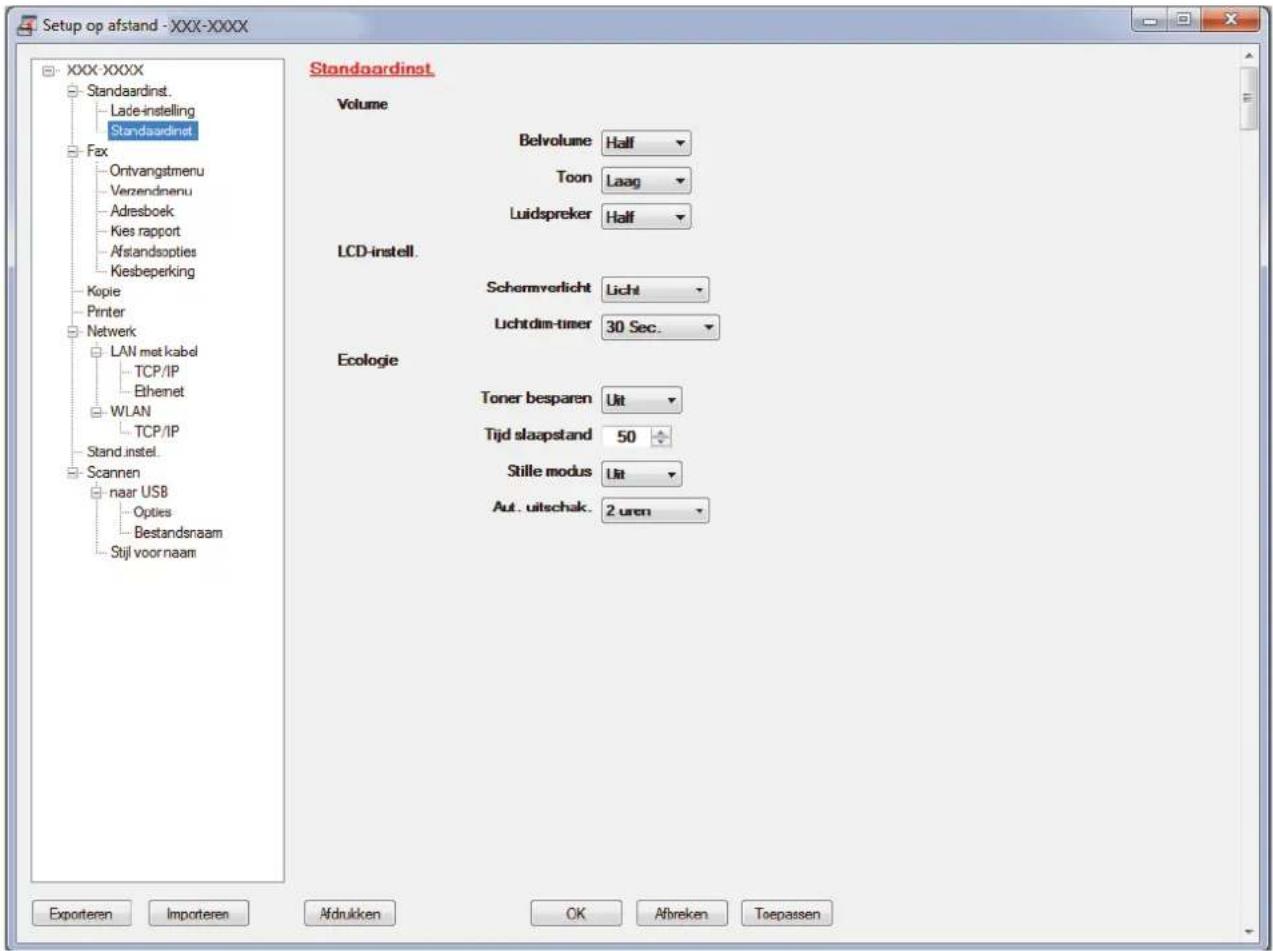
Task: Open the Toner besparen dropdown
Action: tap(641, 399)
